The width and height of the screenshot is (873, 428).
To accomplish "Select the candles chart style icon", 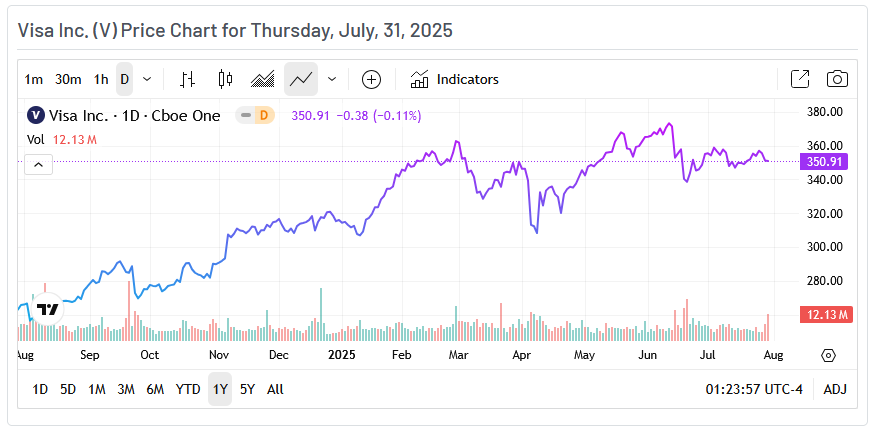I will (x=225, y=79).
